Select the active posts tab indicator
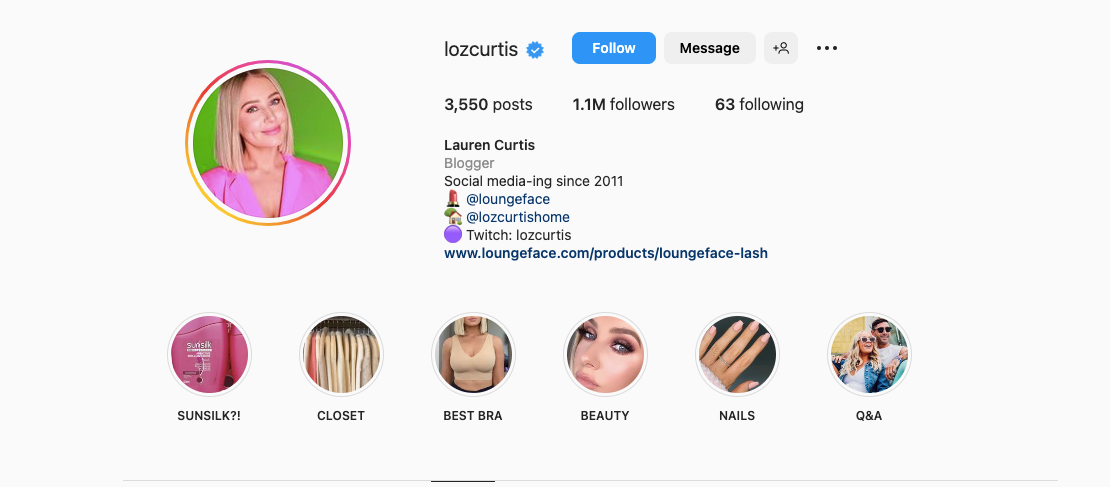 pos(463,481)
